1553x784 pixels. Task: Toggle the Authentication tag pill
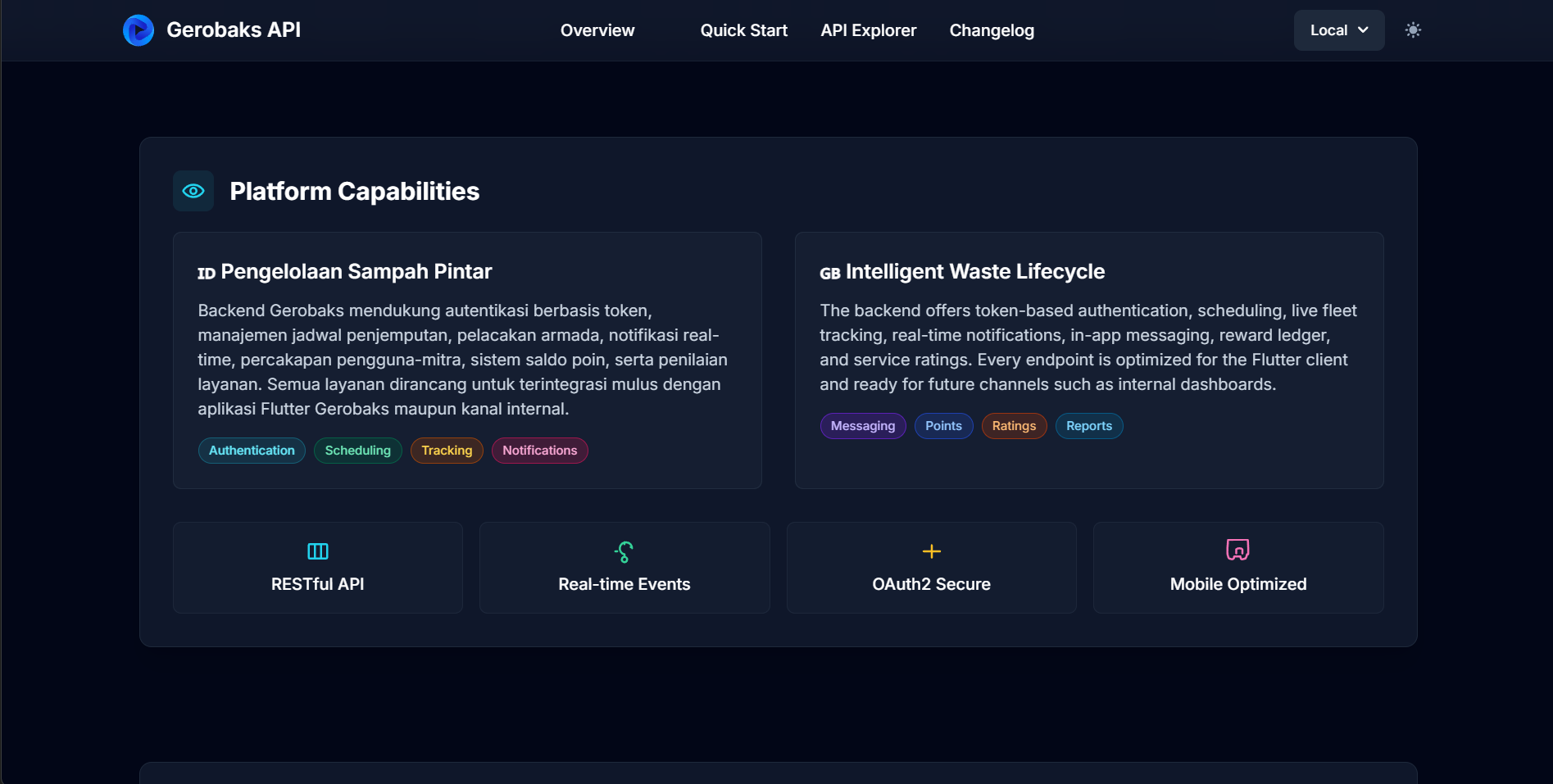click(x=251, y=450)
